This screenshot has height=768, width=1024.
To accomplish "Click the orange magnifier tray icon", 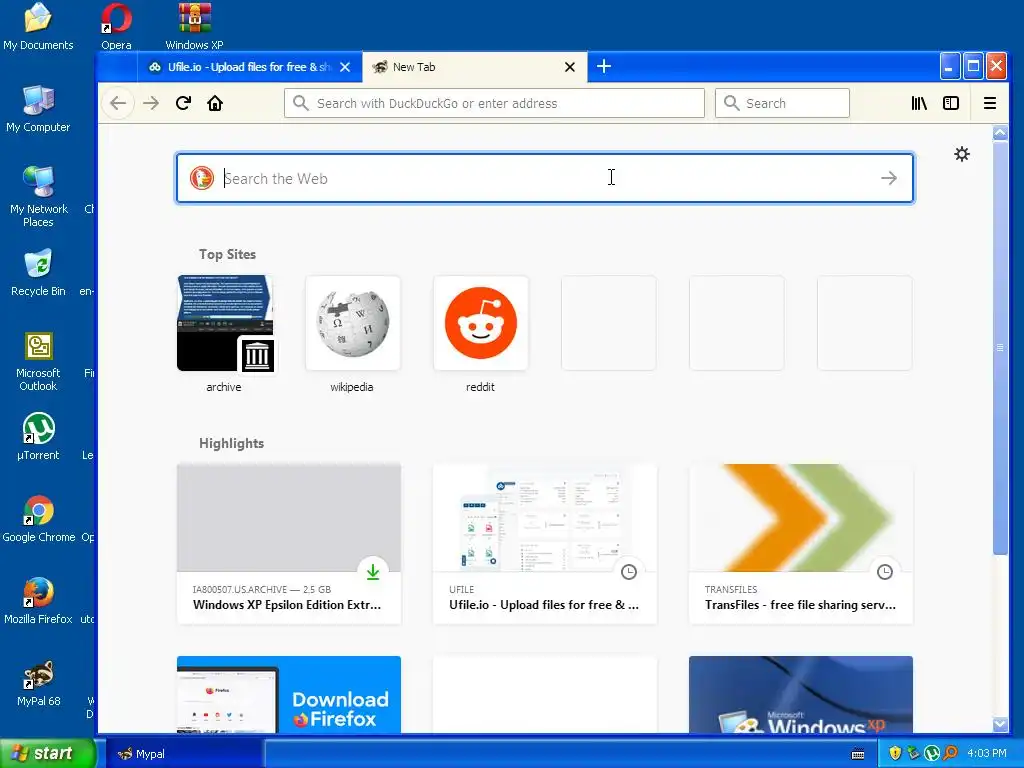I will (950, 753).
